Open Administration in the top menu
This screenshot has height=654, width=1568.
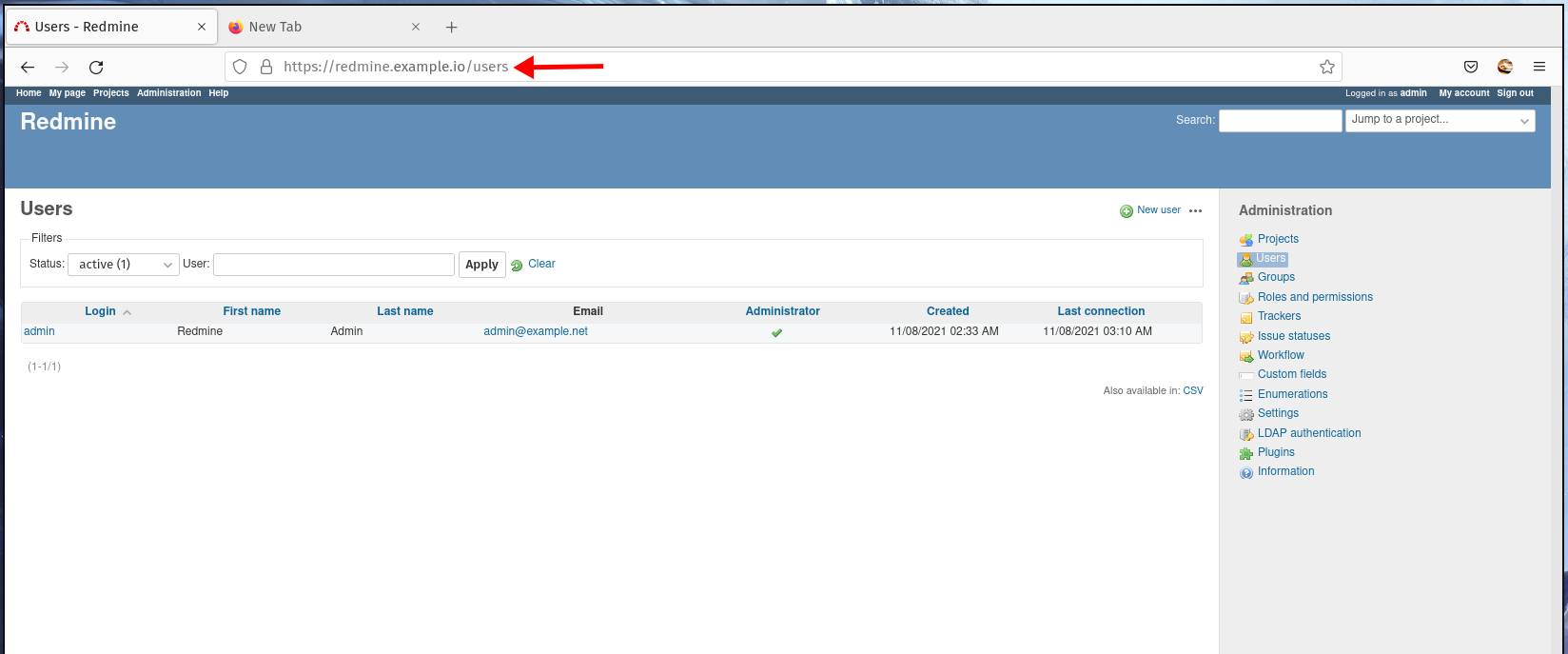[x=169, y=93]
